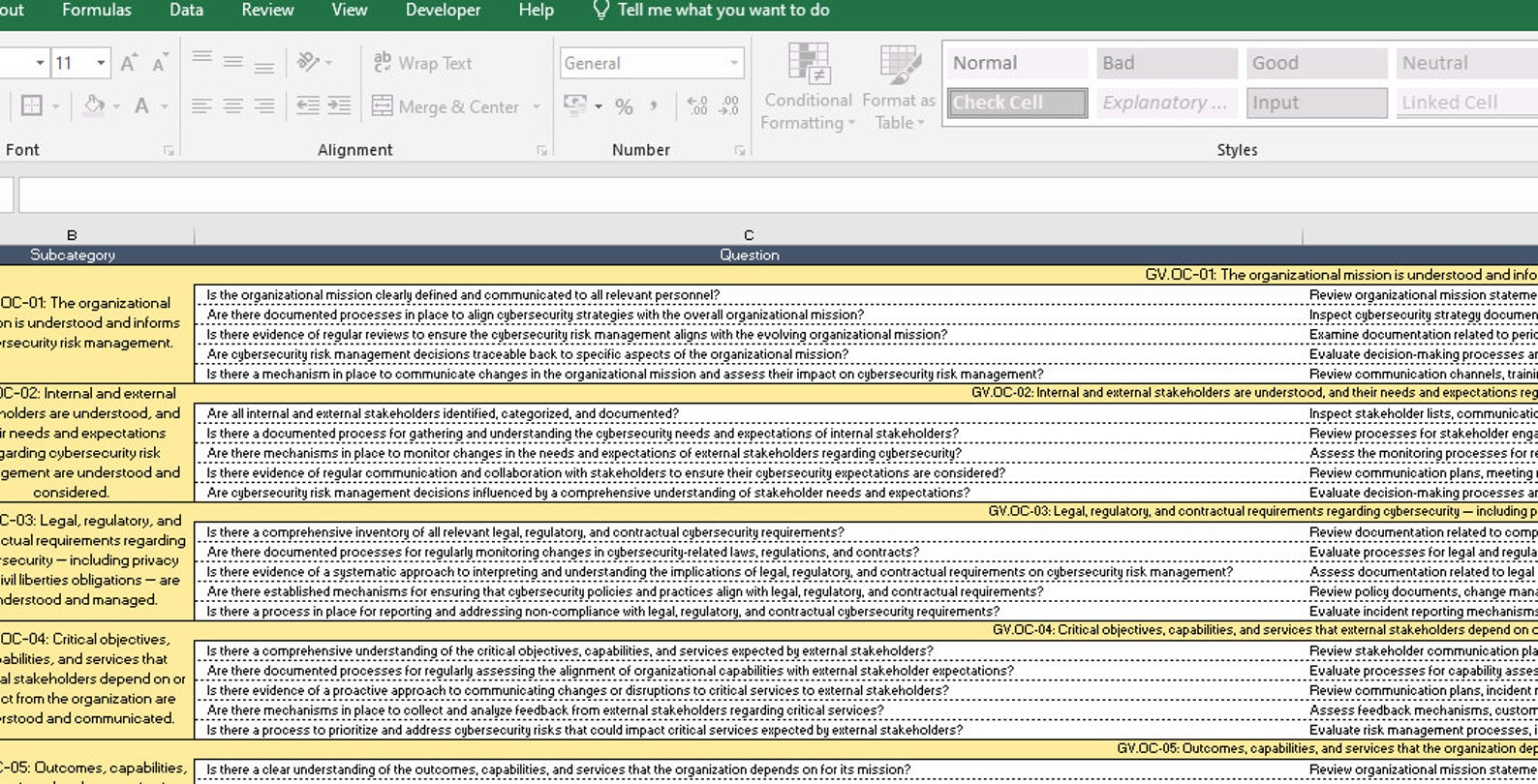Open the General number format dropdown
The height and width of the screenshot is (784, 1538).
coord(733,63)
